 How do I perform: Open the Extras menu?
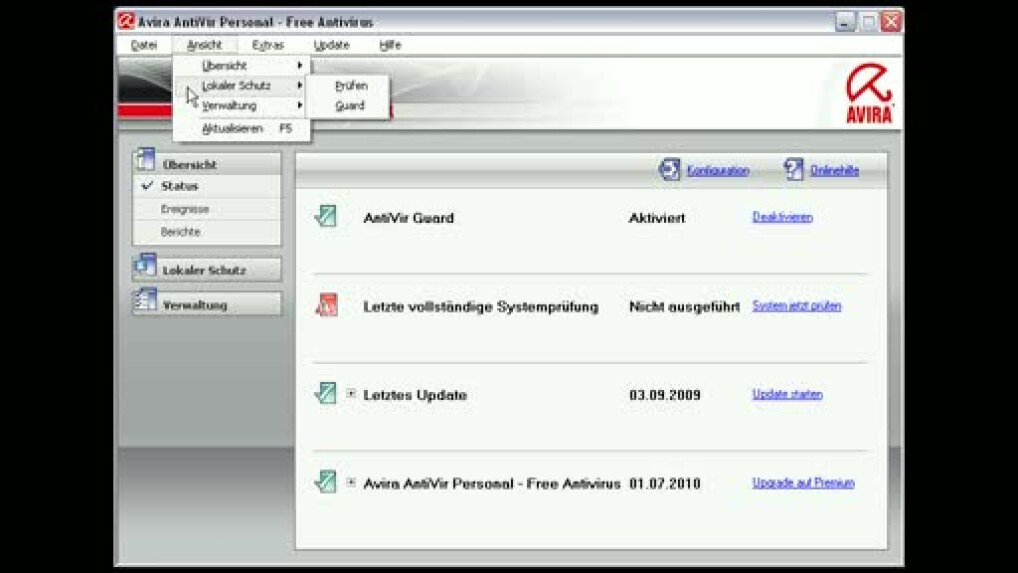pyautogui.click(x=268, y=45)
